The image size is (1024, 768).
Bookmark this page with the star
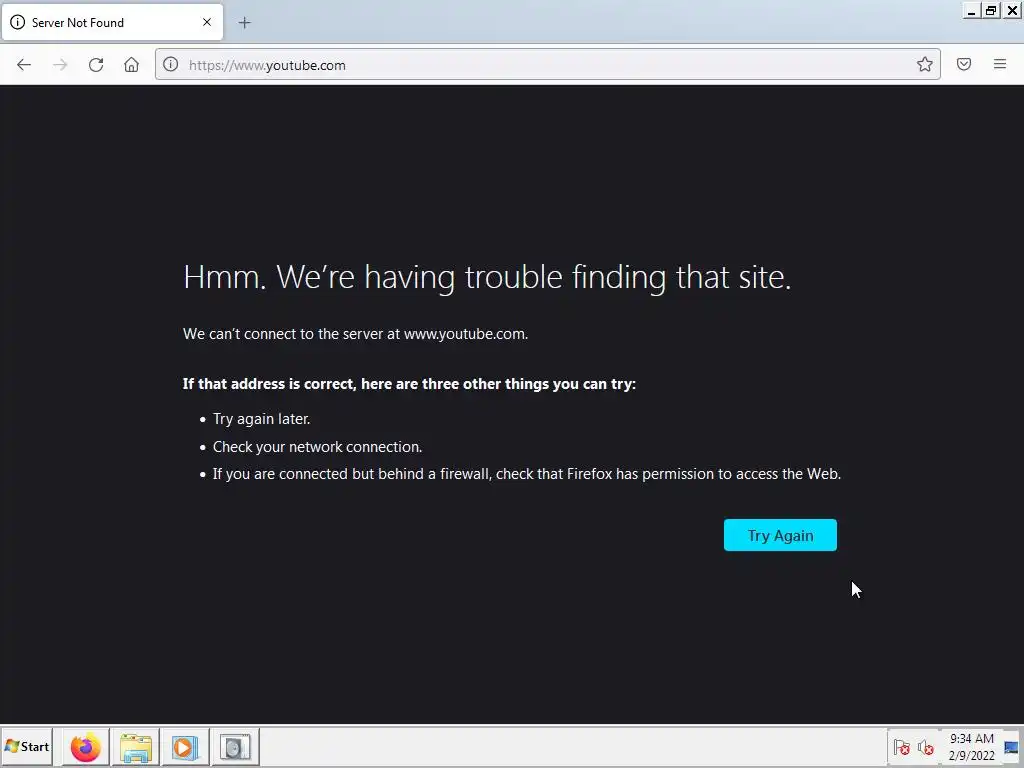pyautogui.click(x=924, y=64)
